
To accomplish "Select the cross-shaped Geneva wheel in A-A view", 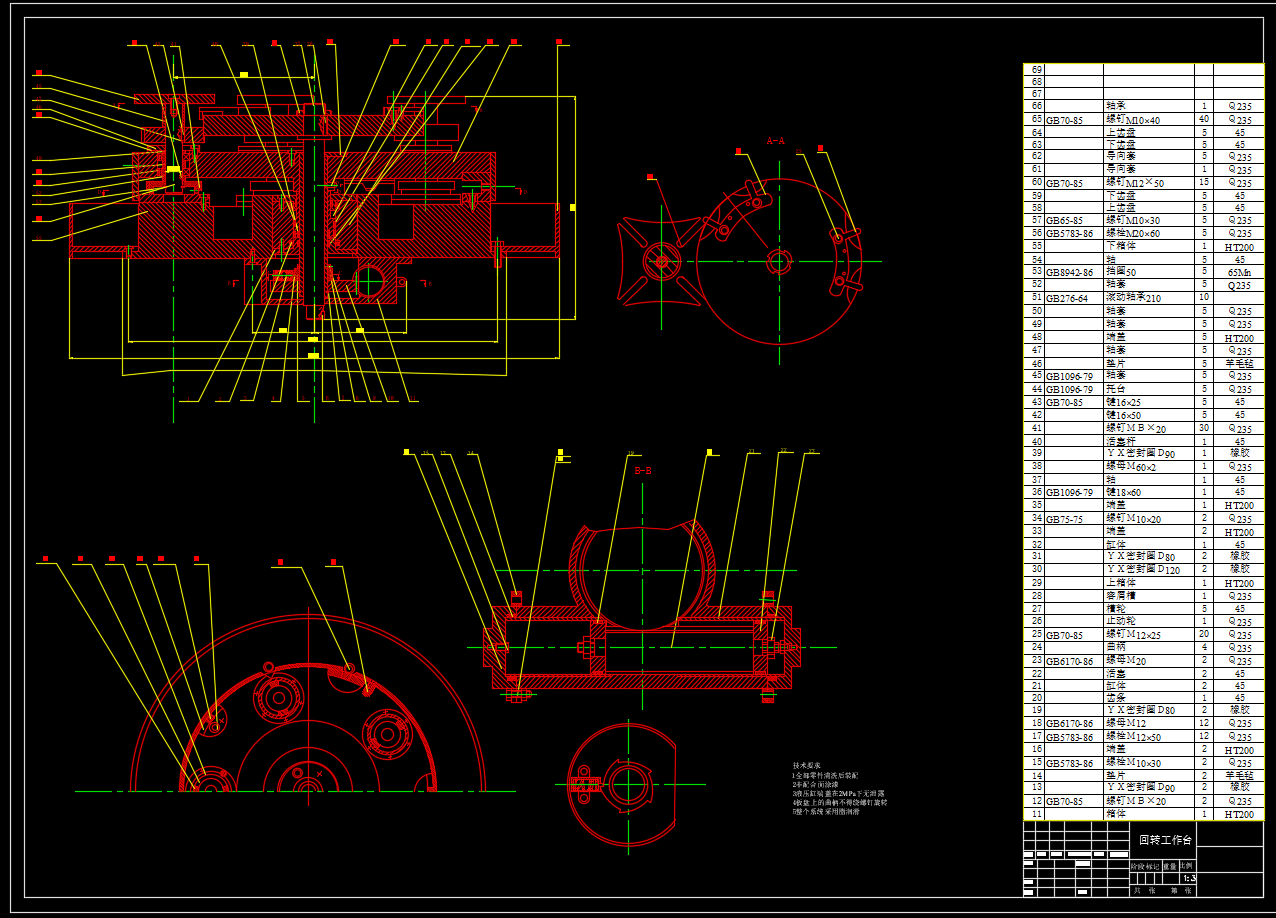I will coord(661,262).
